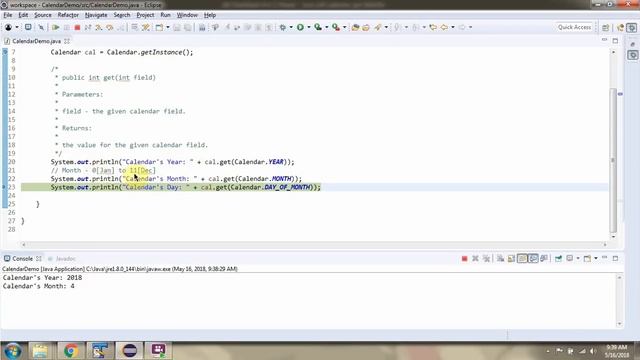Image resolution: width=640 pixels, height=360 pixels.
Task: Expand the New wizard dropdown arrow
Action: [x=168, y=27]
